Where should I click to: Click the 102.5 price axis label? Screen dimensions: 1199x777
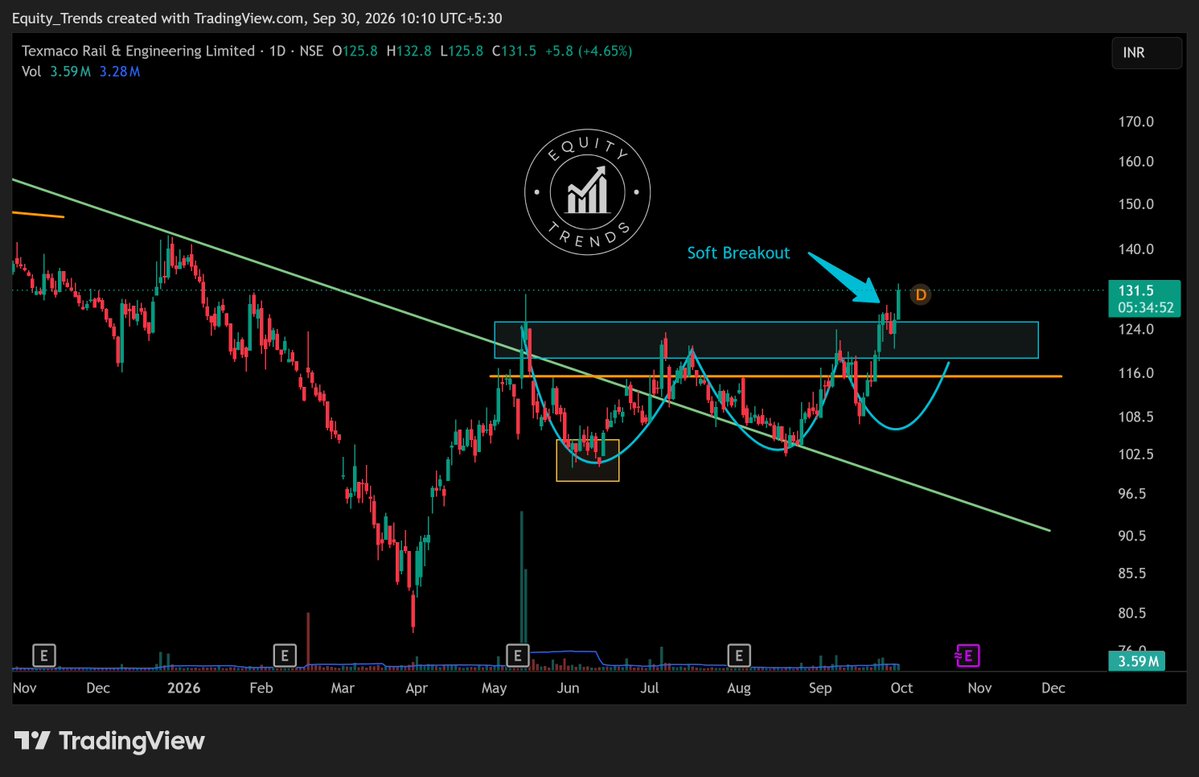coord(1136,454)
